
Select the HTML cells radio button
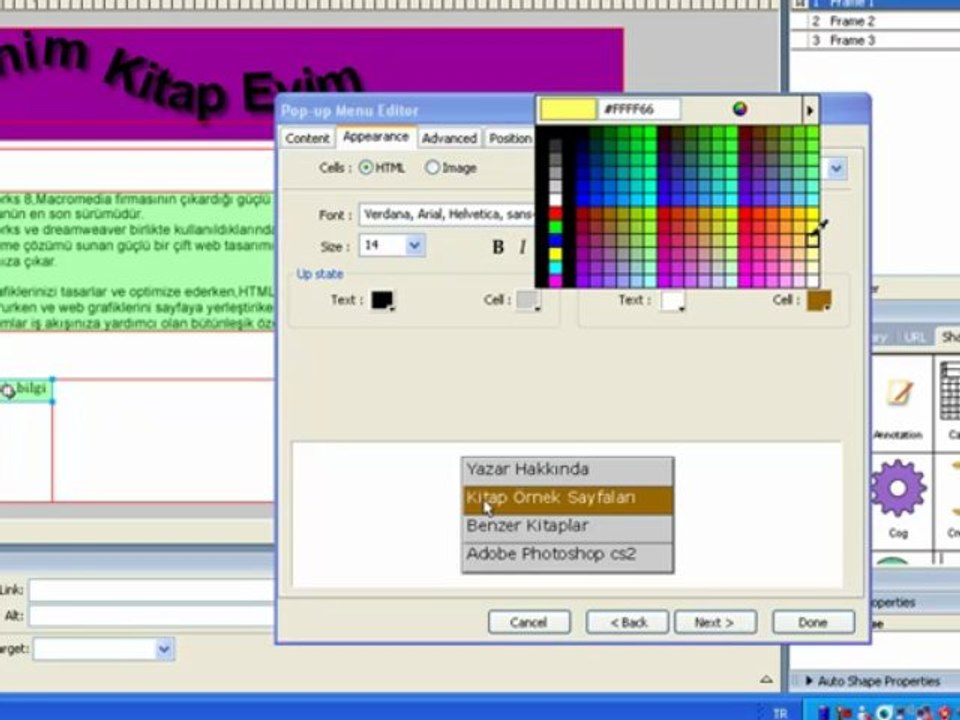[x=366, y=168]
